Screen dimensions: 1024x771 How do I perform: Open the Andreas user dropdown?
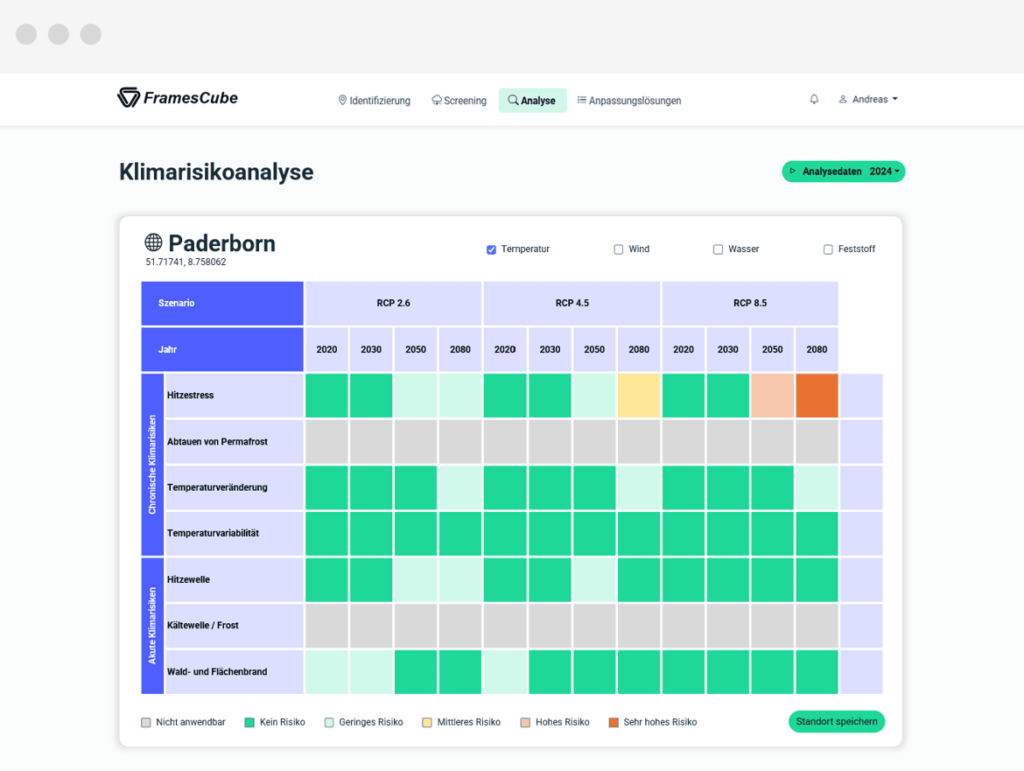(869, 99)
